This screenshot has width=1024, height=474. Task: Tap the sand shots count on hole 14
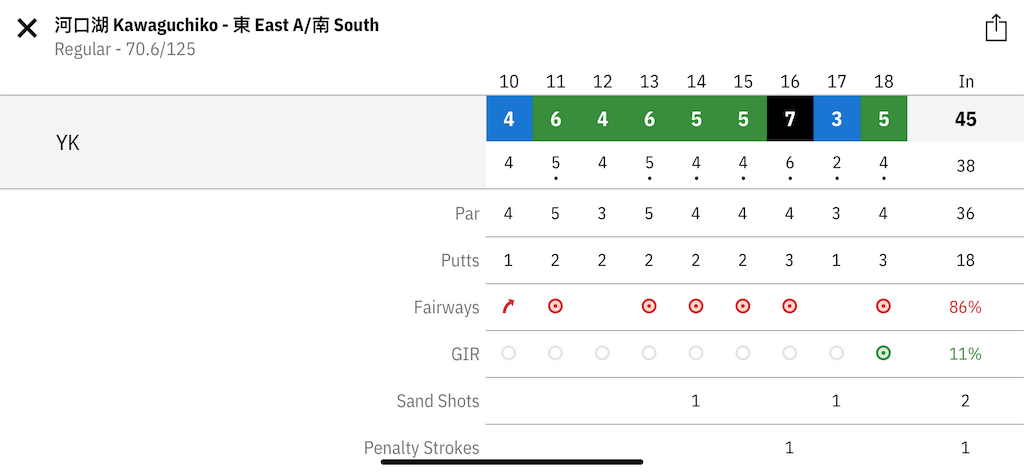[696, 401]
